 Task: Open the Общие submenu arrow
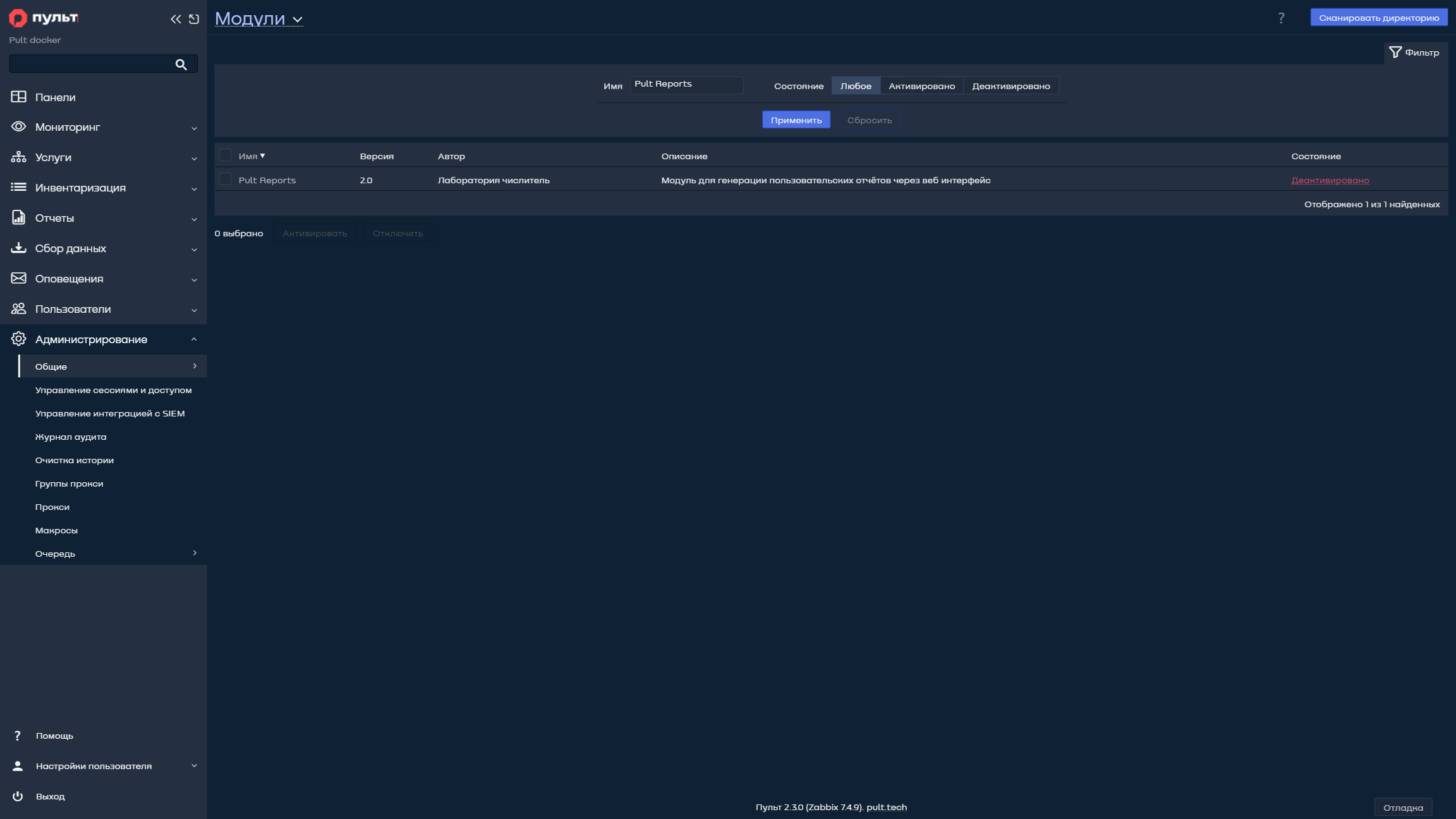coord(195,366)
